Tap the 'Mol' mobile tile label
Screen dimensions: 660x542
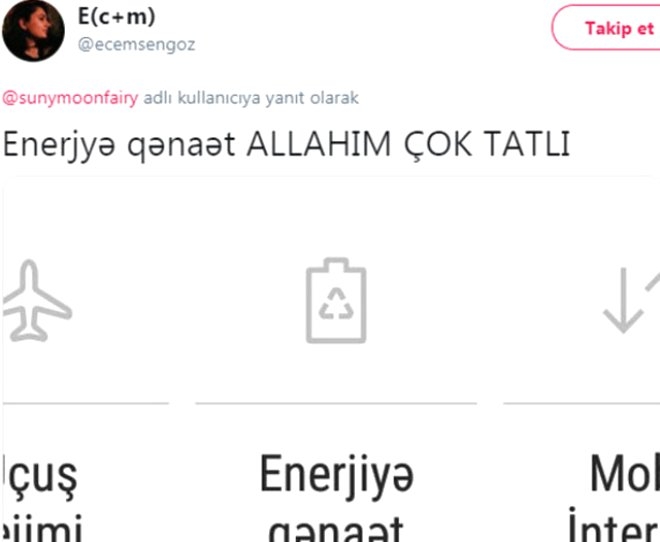pos(625,473)
